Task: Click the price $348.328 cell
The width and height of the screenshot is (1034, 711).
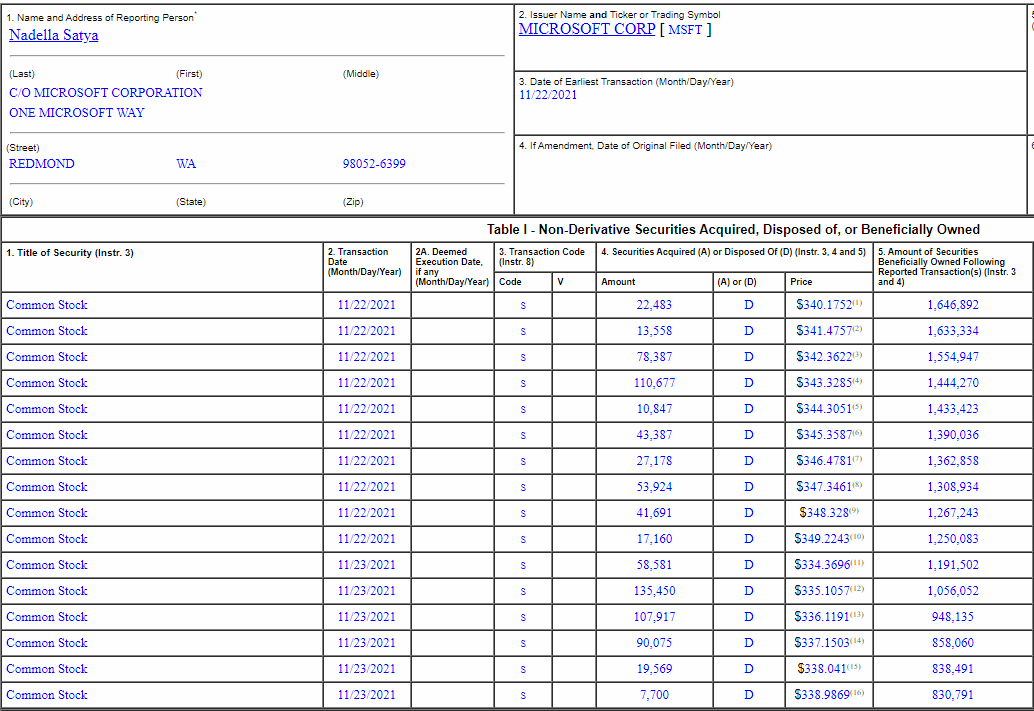Action: (x=823, y=513)
